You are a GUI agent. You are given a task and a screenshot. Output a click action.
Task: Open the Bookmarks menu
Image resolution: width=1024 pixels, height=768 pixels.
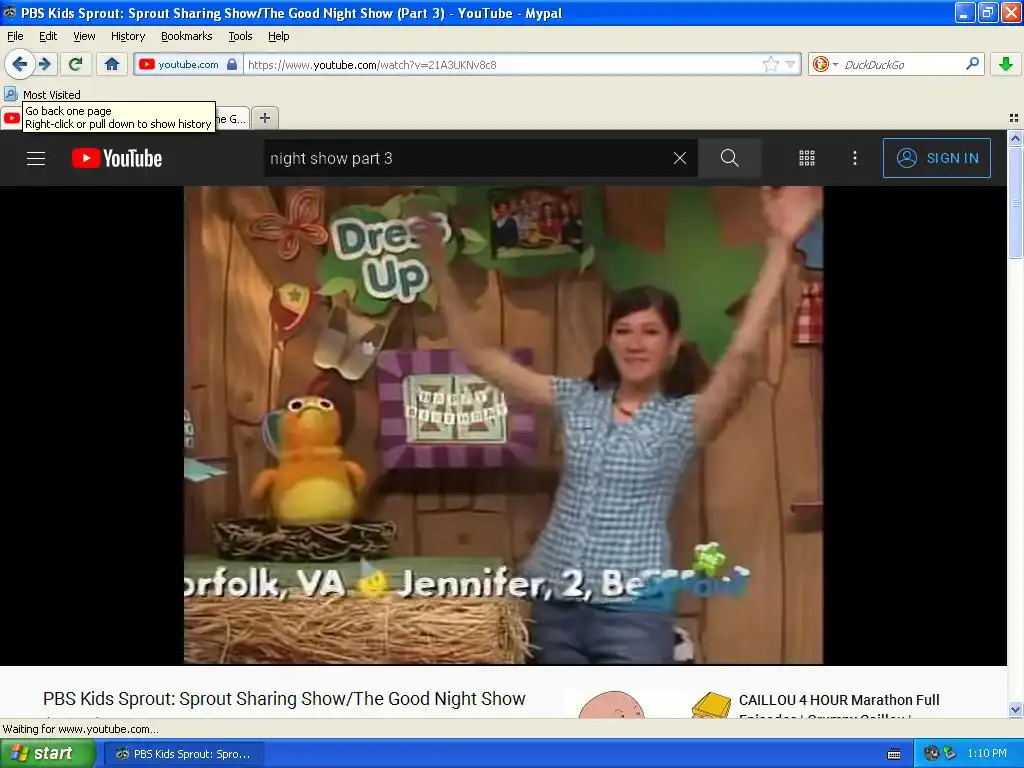pyautogui.click(x=186, y=36)
